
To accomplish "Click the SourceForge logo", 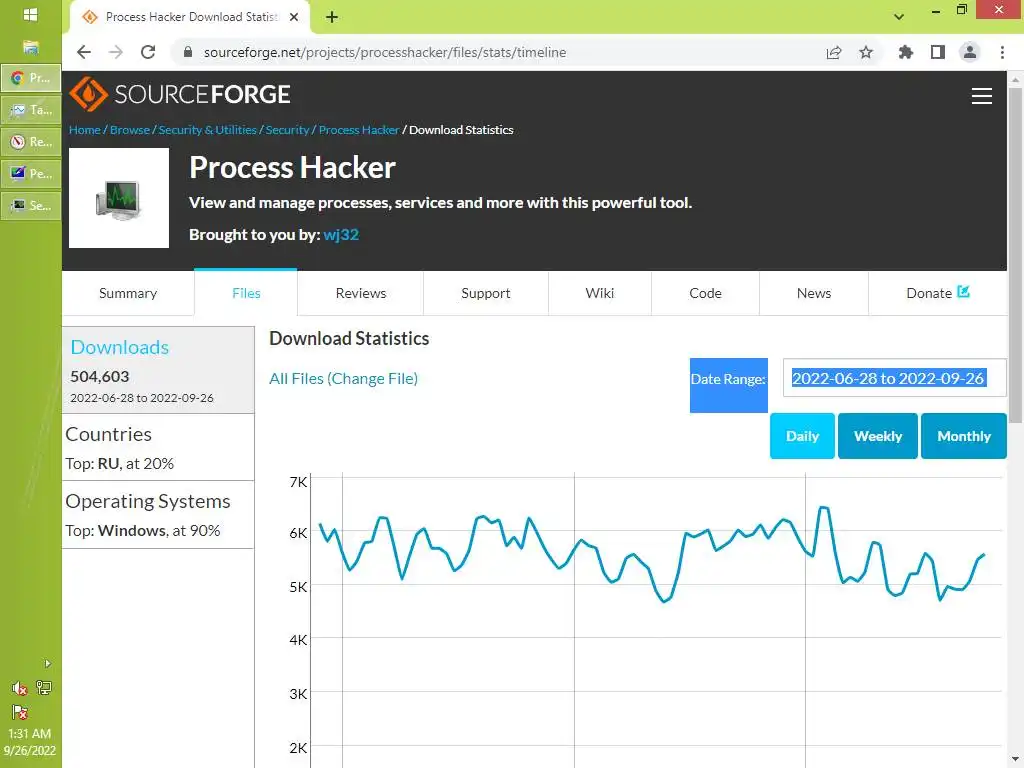I will click(x=180, y=94).
